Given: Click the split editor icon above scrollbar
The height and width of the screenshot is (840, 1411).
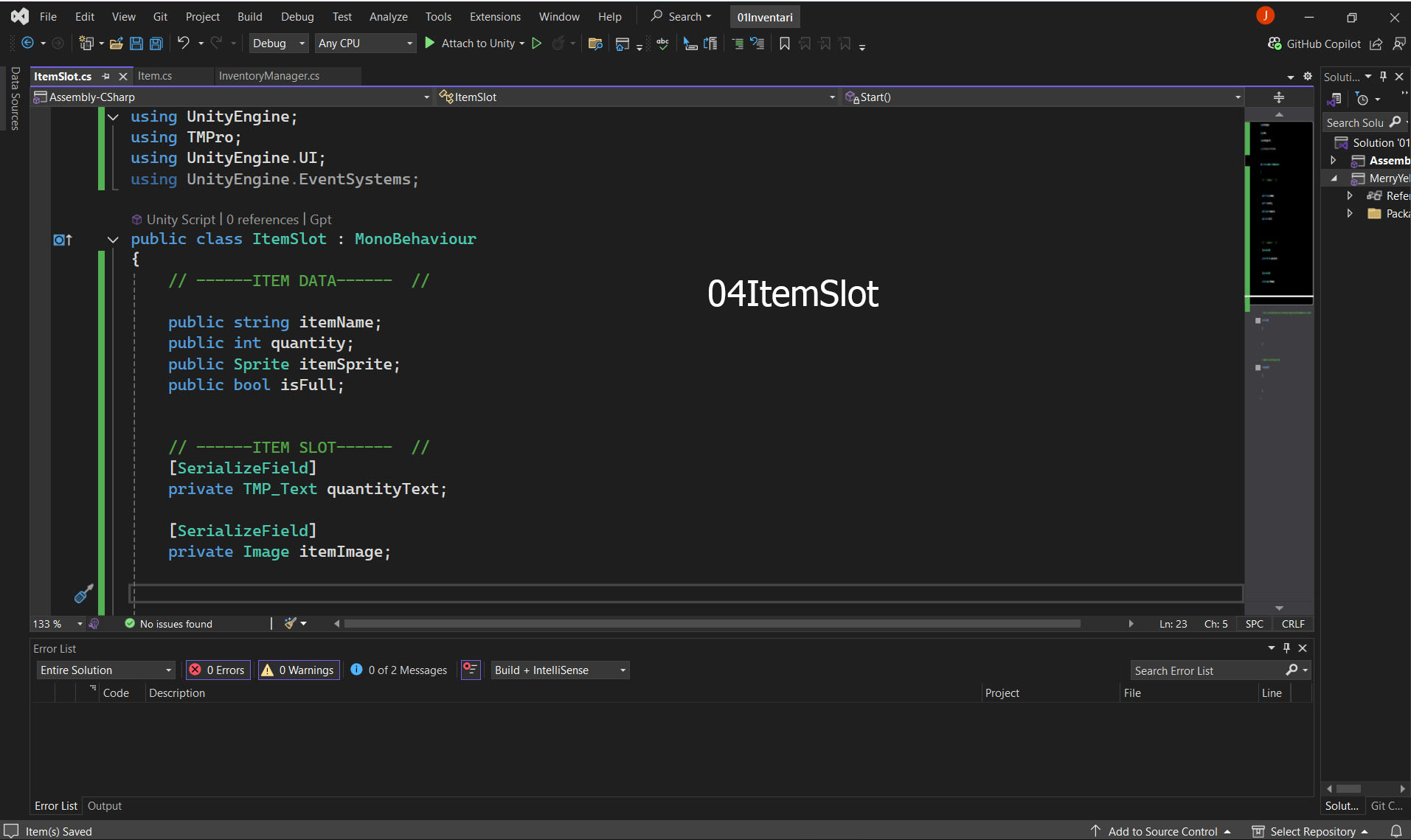Looking at the screenshot, I should [x=1278, y=97].
